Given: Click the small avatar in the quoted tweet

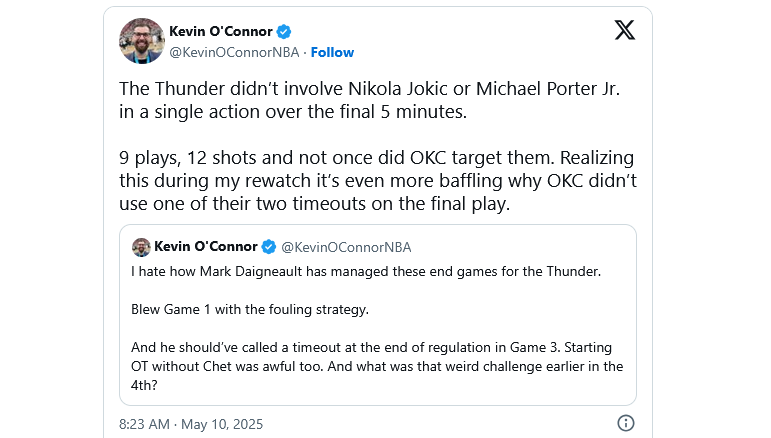Looking at the screenshot, I should click(x=141, y=247).
